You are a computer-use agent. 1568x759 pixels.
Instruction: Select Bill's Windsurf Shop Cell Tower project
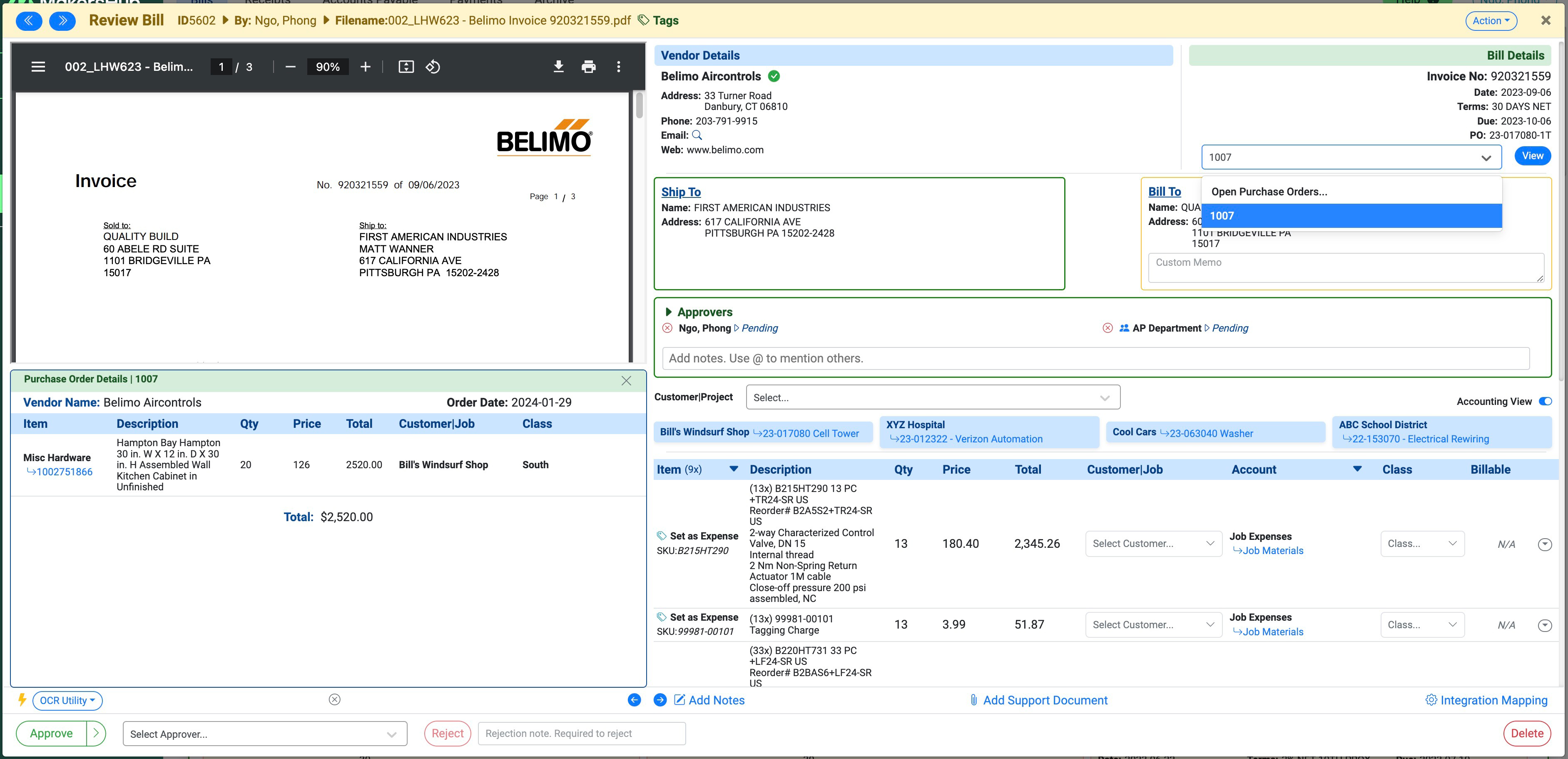click(763, 432)
